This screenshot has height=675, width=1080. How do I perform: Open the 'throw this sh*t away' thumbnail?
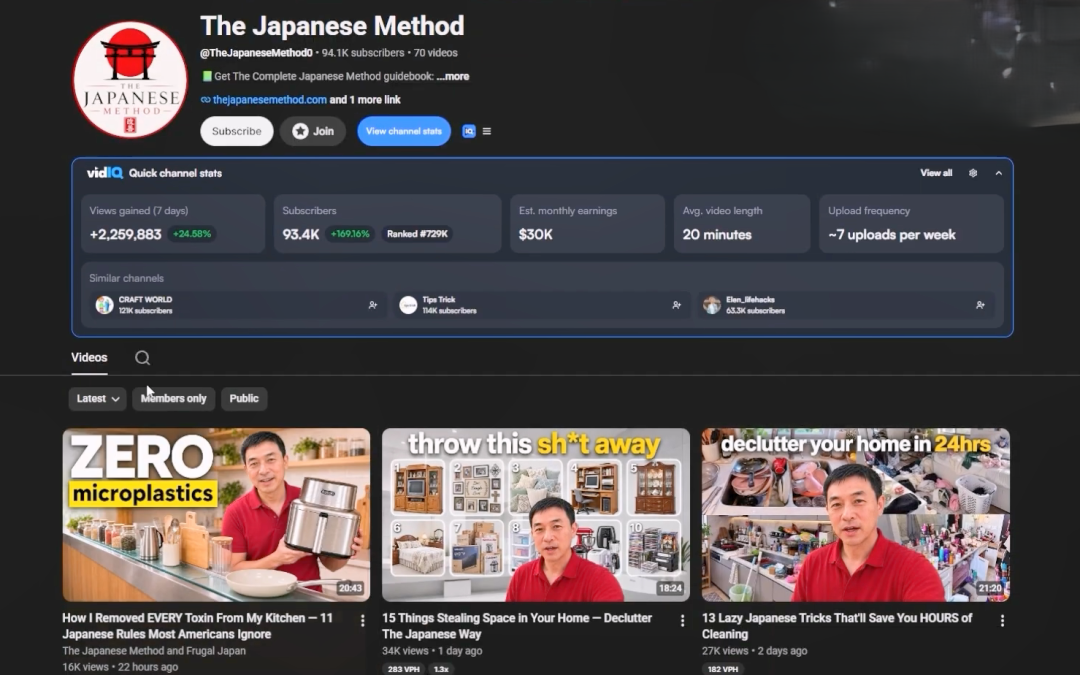coord(536,515)
